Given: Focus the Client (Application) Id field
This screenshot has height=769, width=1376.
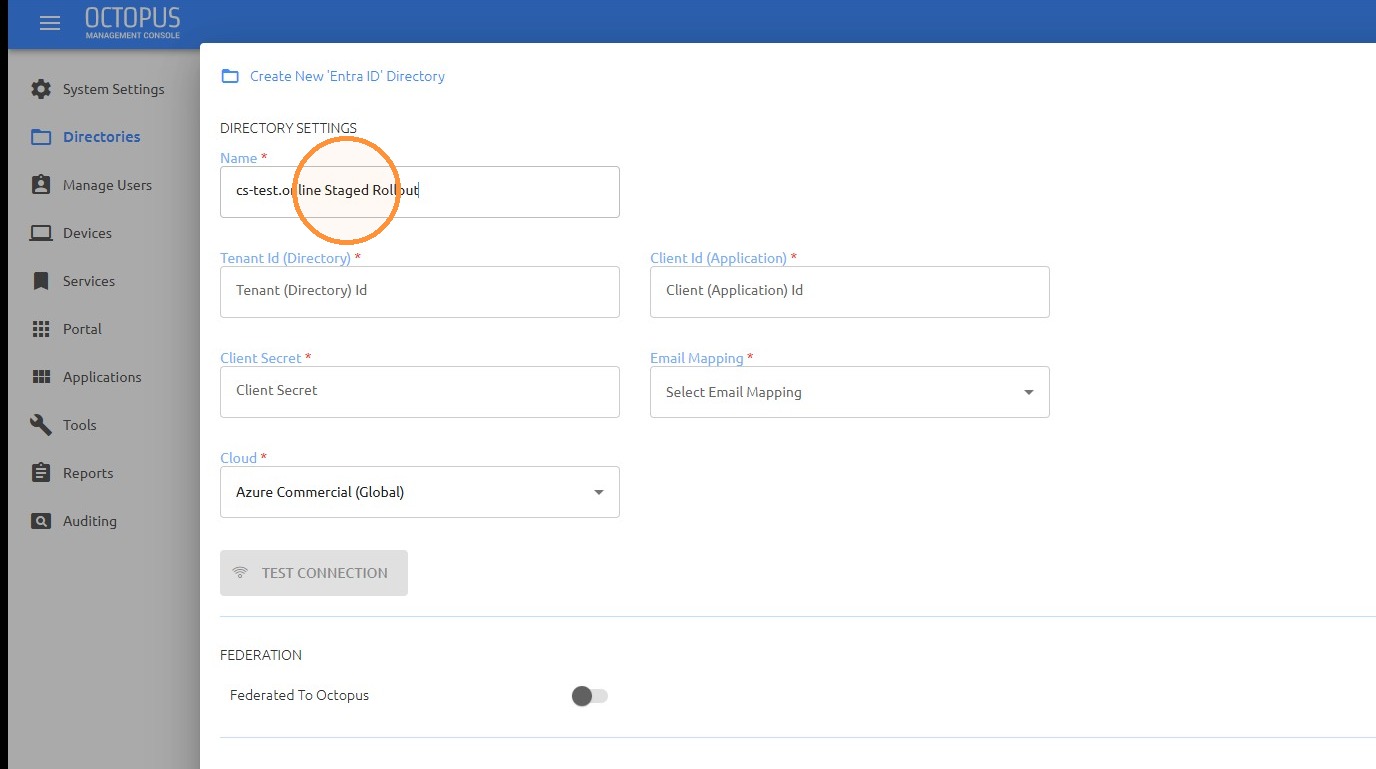Looking at the screenshot, I should click(x=850, y=292).
